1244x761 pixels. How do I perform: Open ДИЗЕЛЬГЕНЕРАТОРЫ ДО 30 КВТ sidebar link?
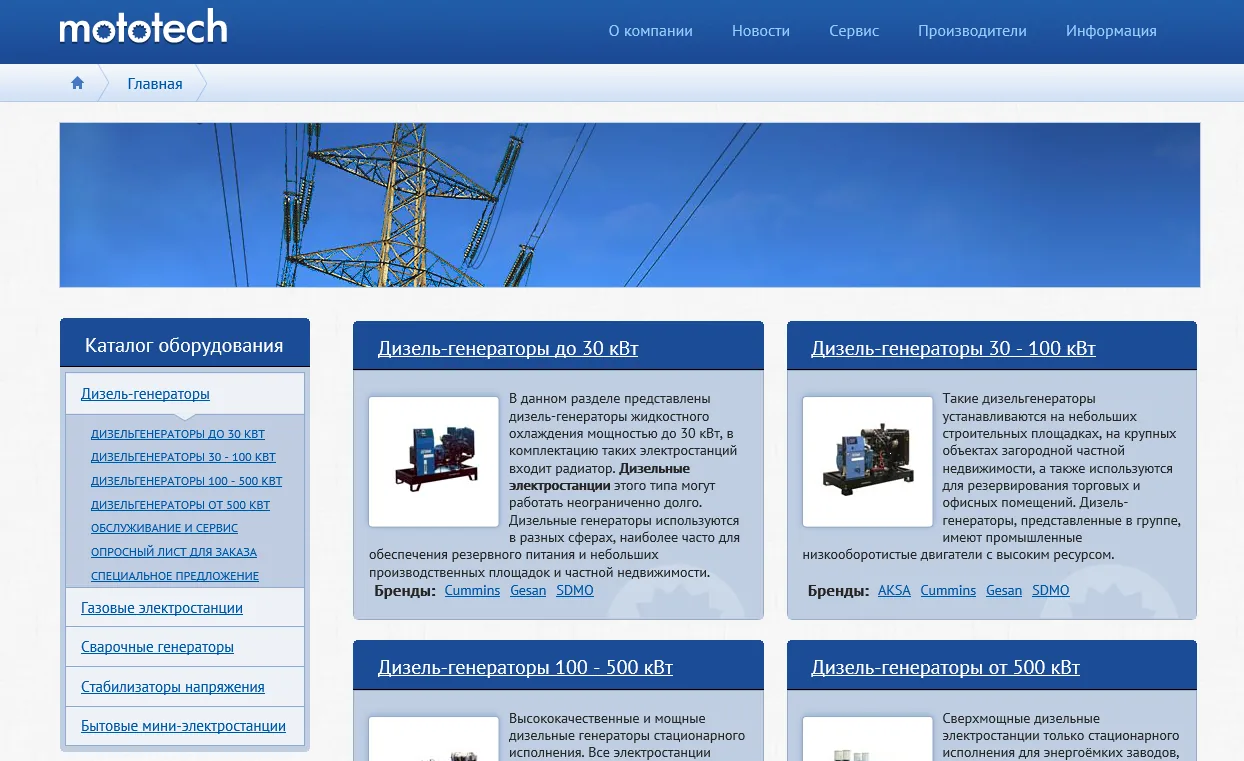[178, 434]
